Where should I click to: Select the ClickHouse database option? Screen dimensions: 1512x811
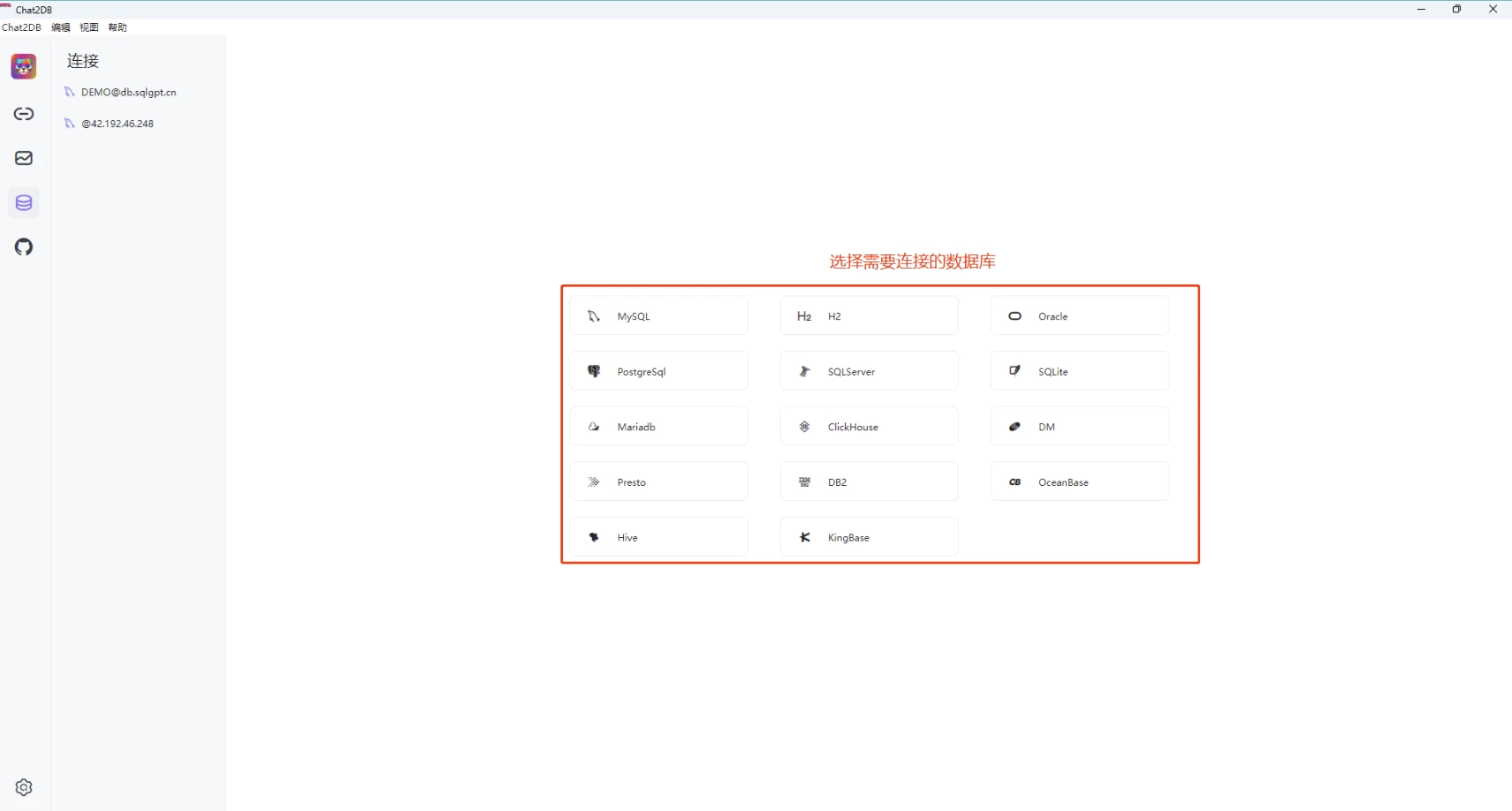point(869,427)
